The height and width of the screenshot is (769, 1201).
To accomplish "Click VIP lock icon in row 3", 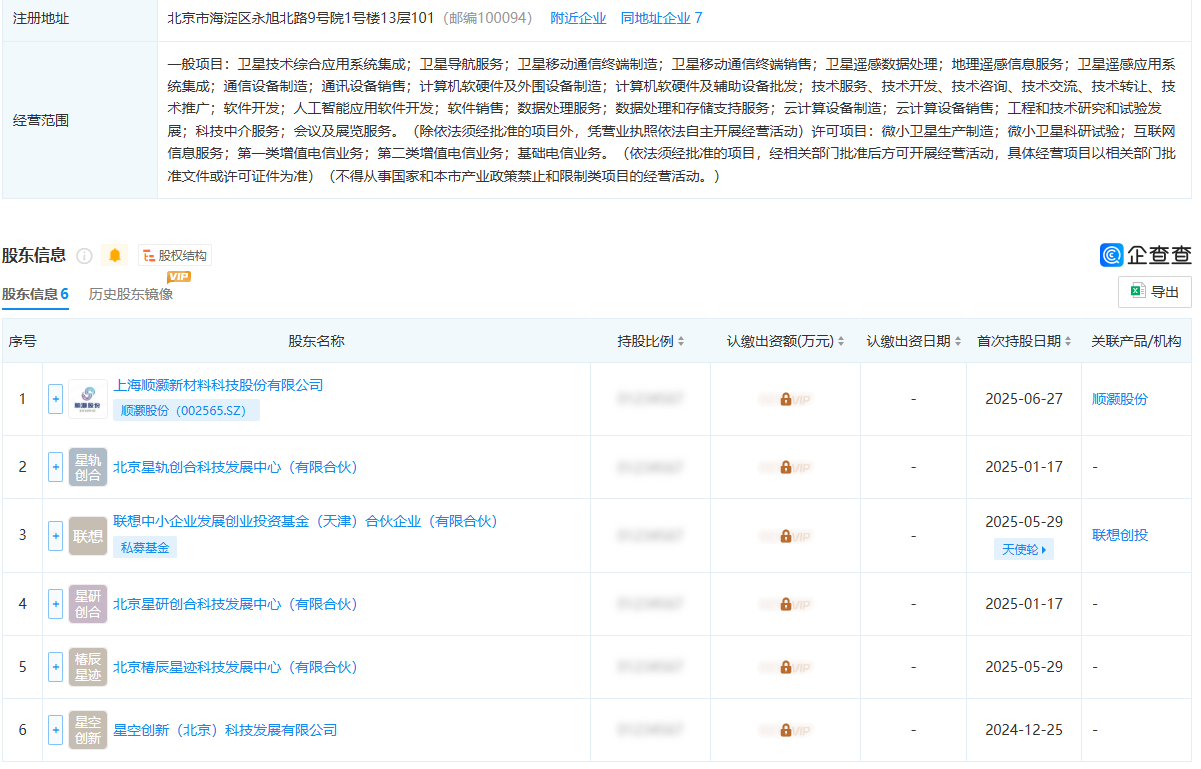I will [x=785, y=535].
